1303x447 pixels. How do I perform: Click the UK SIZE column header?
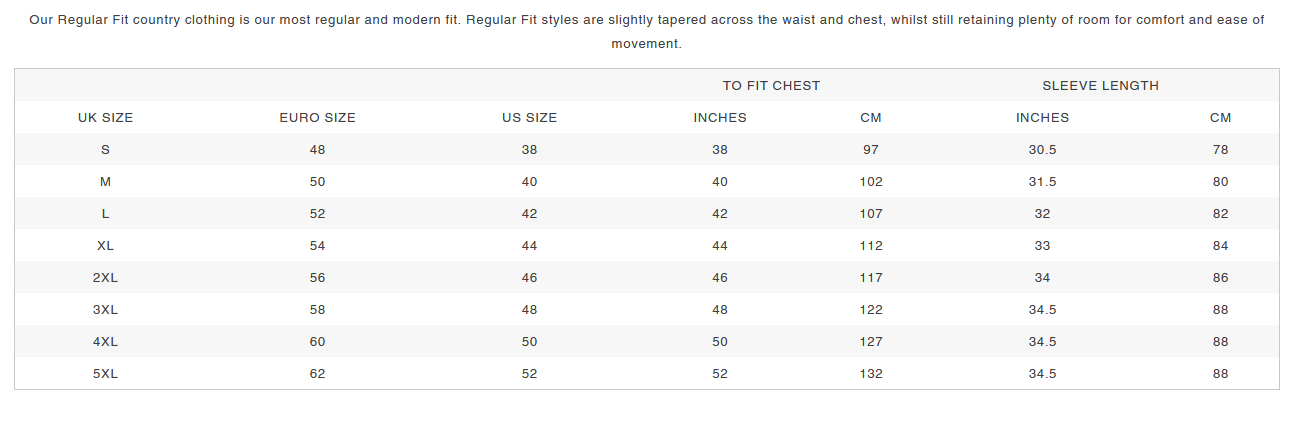105,117
